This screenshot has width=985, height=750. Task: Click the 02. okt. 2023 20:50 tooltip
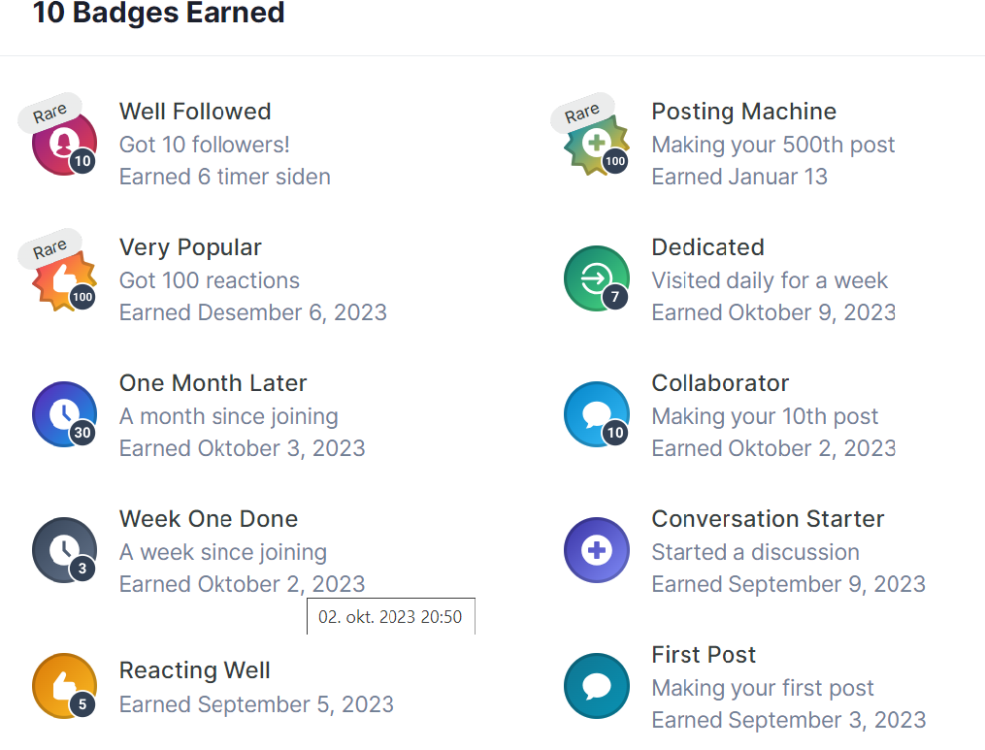(x=390, y=617)
